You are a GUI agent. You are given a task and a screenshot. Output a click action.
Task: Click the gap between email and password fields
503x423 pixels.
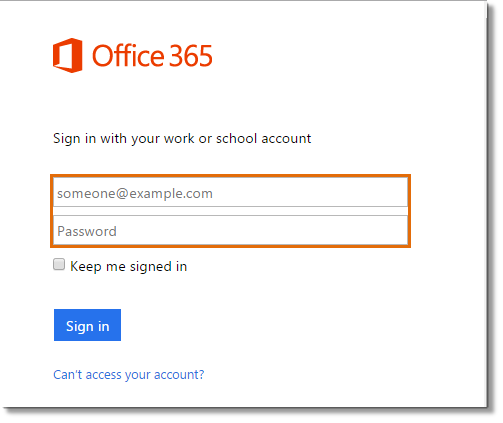point(230,211)
